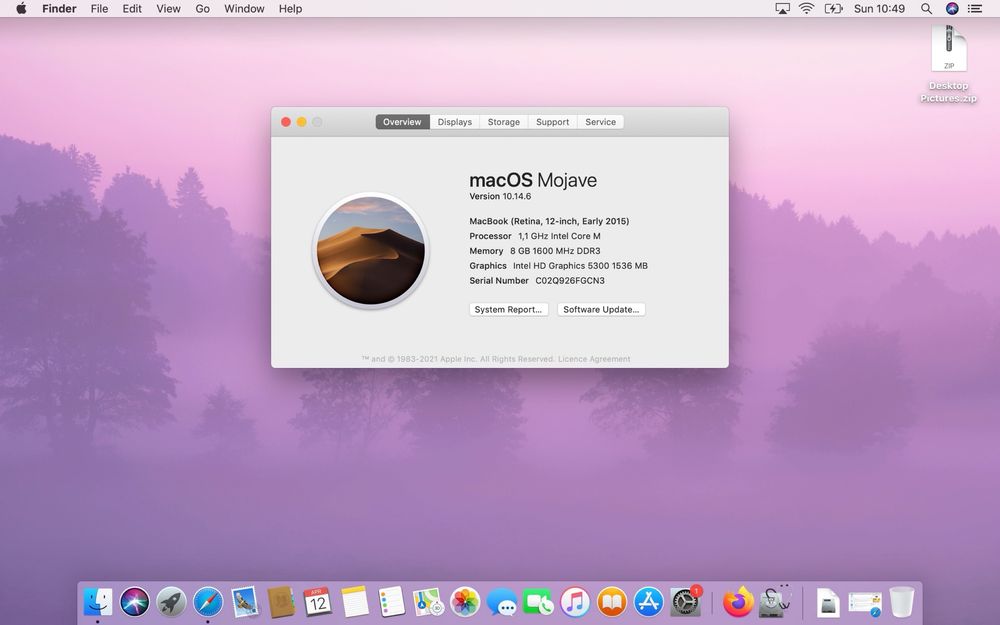Open Notes app in Dock
1000x625 pixels.
click(355, 602)
